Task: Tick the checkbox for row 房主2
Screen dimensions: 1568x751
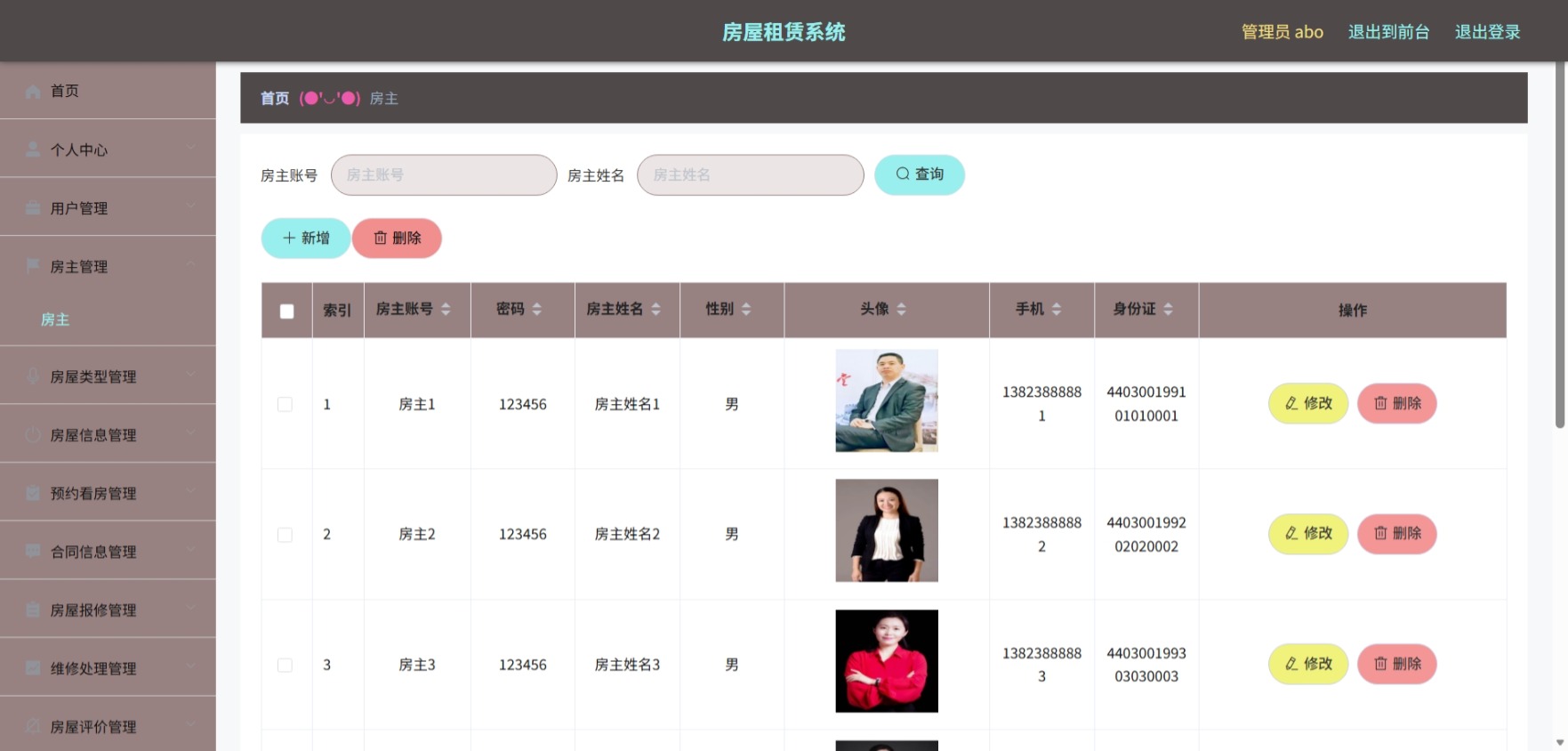Action: click(x=285, y=535)
